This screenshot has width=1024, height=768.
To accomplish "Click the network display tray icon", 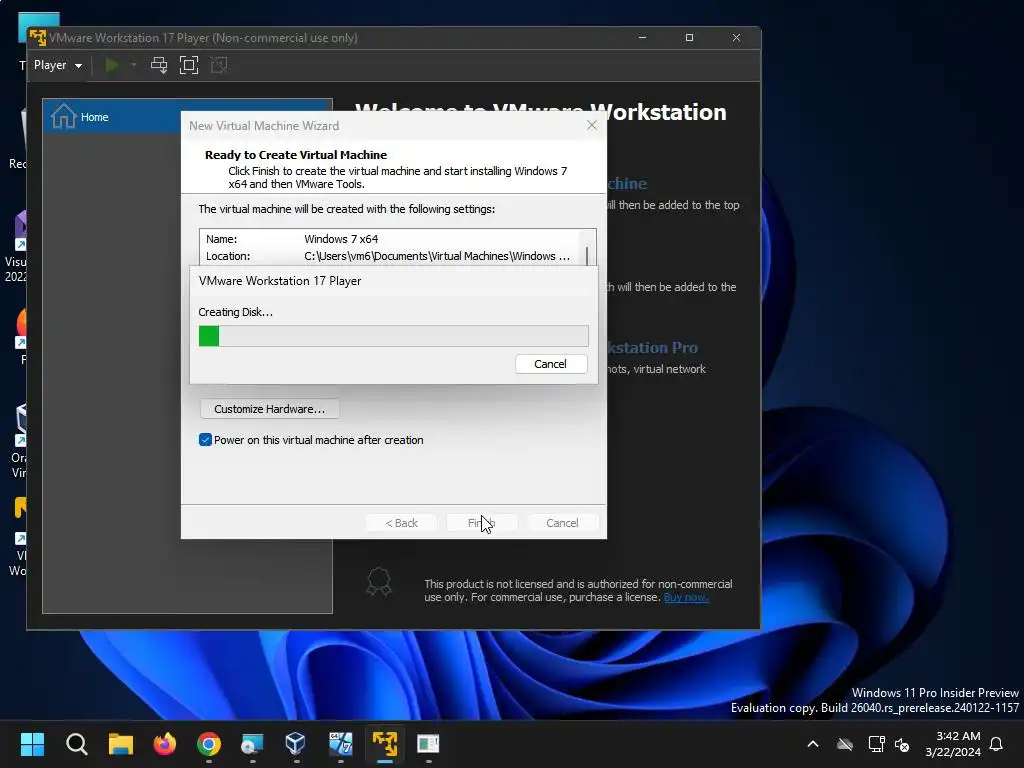I will 876,744.
